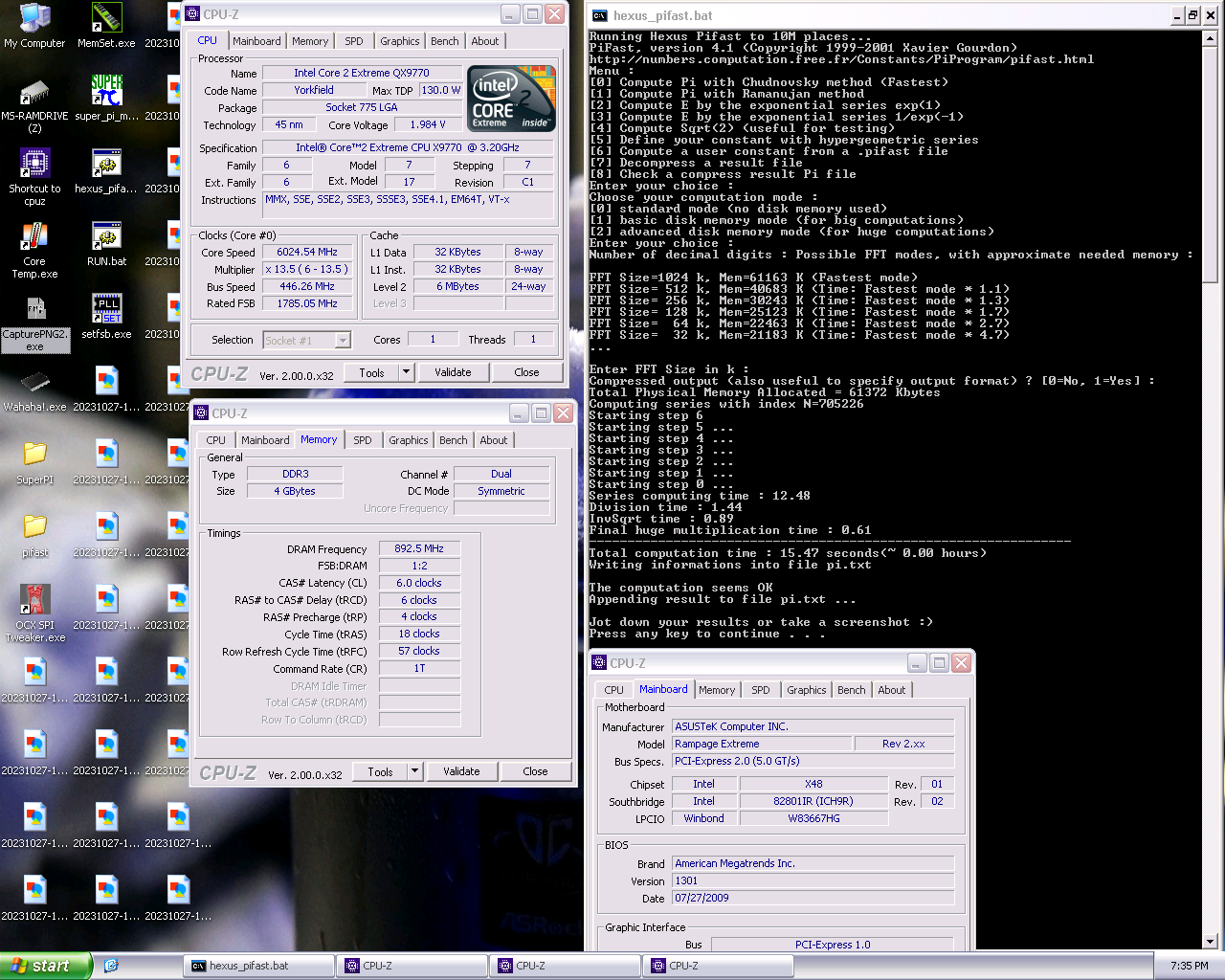Click the quick launch icon next to Start
The width and height of the screenshot is (1225, 980).
111,966
